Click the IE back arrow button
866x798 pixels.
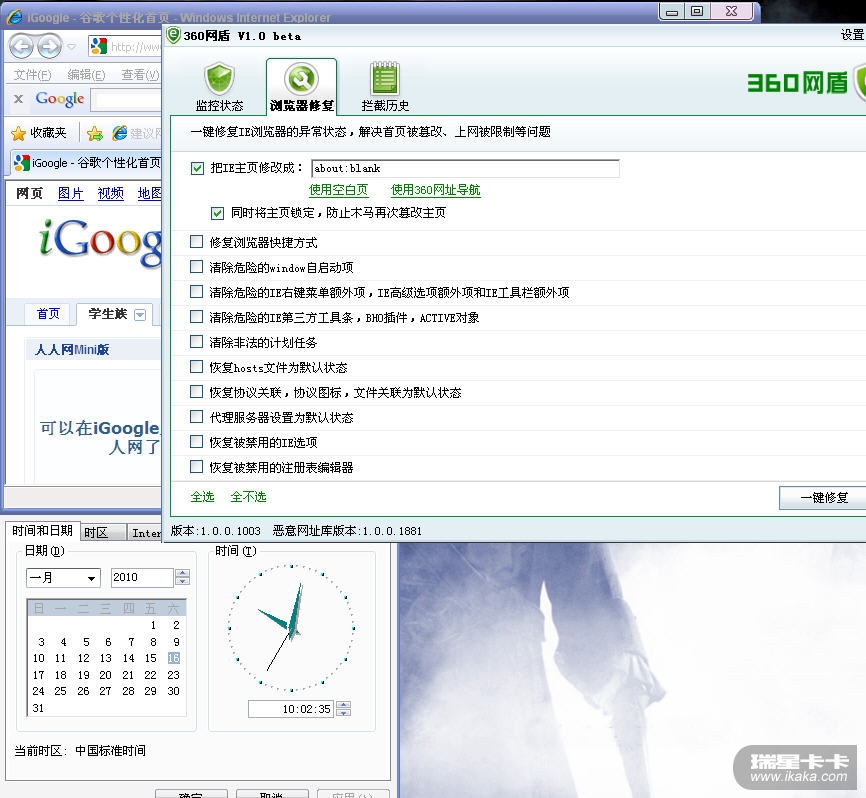pos(22,46)
